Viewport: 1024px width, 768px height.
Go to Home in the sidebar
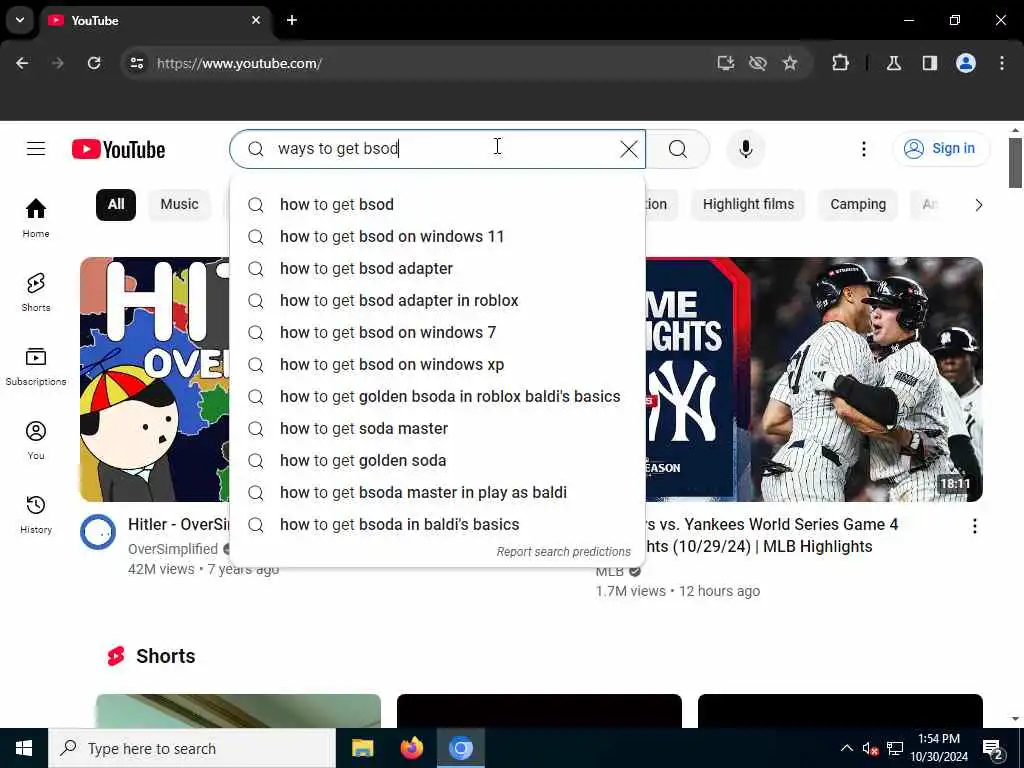36,218
